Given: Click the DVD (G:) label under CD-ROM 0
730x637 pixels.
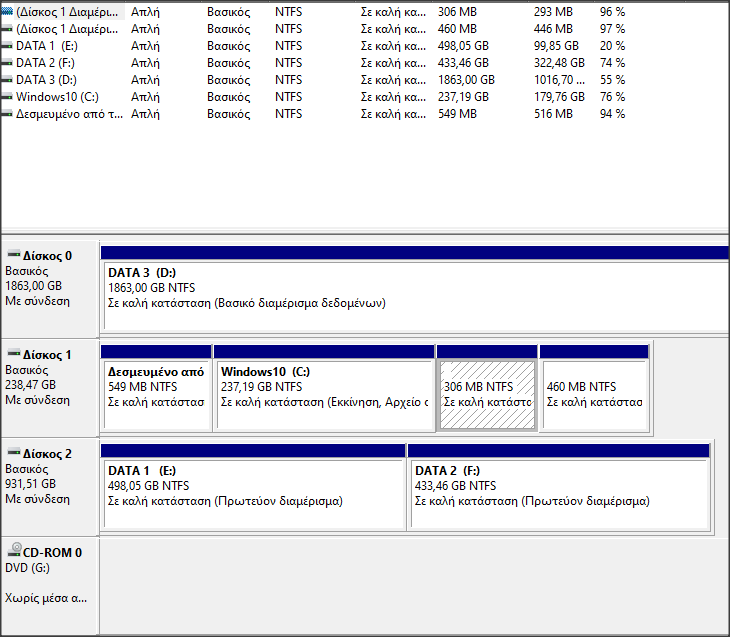Looking at the screenshot, I should coord(26,569).
